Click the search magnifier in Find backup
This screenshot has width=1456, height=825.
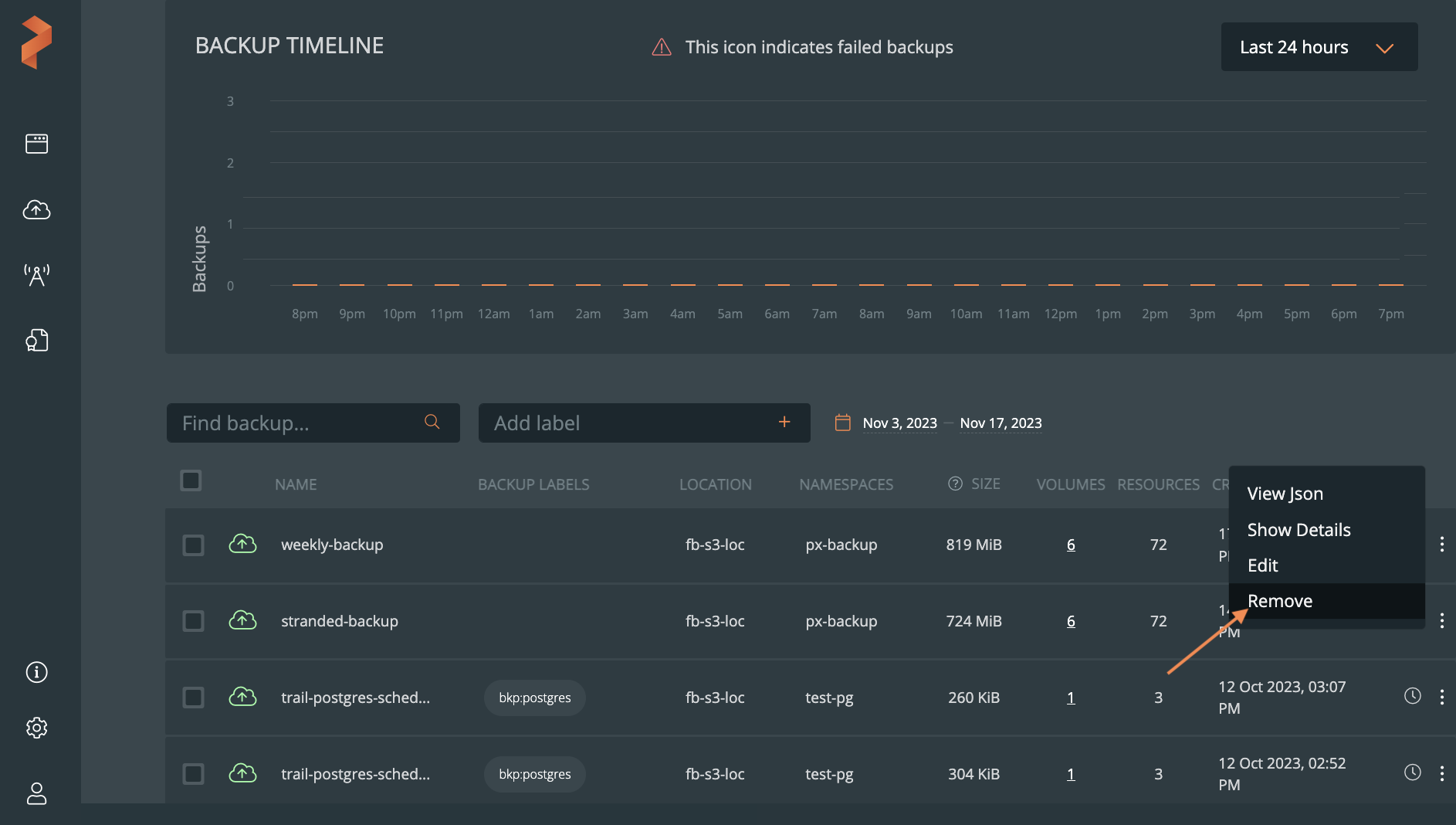[x=432, y=422]
